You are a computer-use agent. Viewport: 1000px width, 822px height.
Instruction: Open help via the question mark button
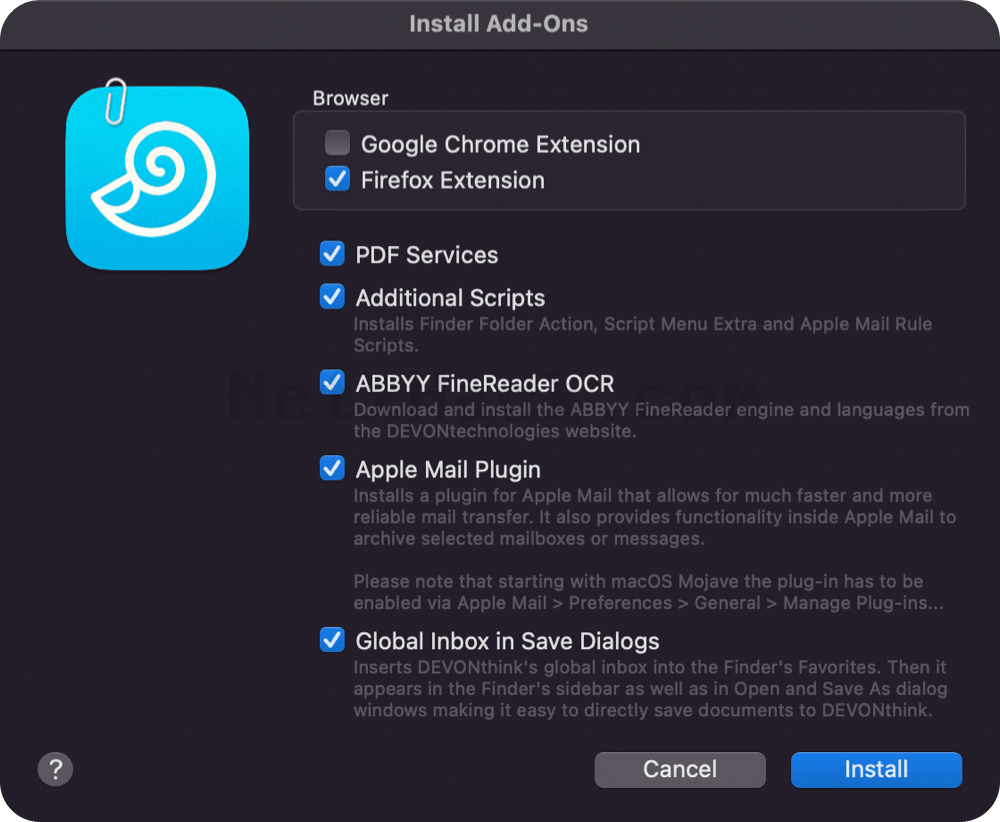tap(55, 769)
